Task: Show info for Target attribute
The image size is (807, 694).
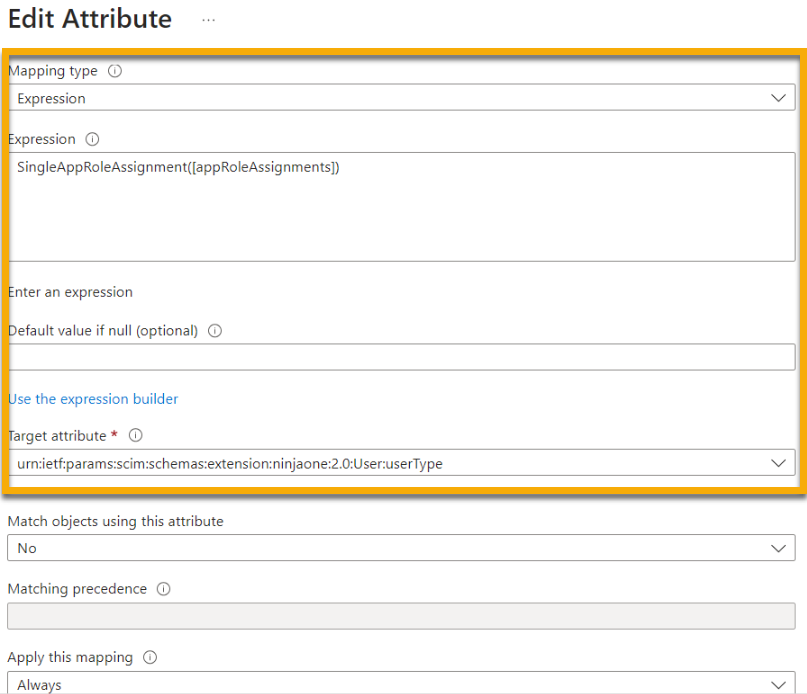Action: (x=136, y=435)
